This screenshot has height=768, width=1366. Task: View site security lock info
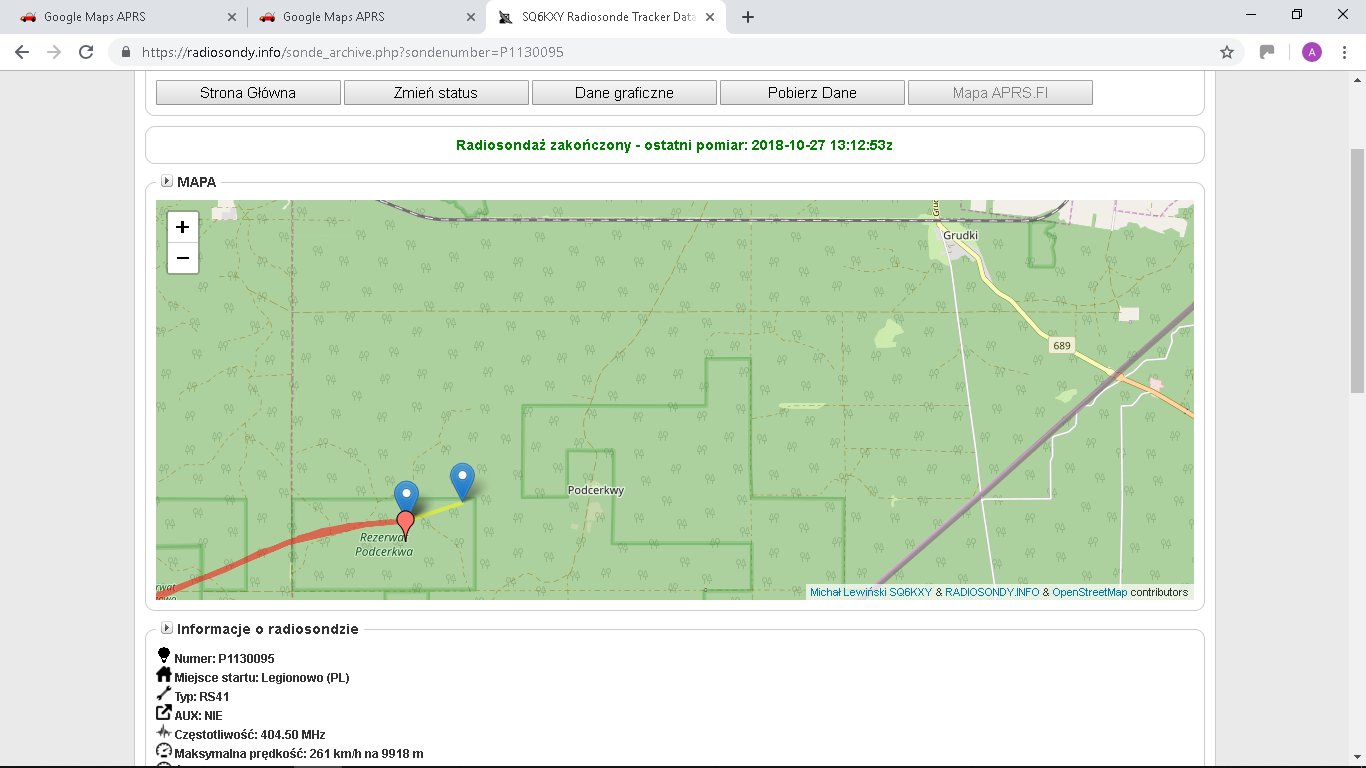pyautogui.click(x=125, y=52)
